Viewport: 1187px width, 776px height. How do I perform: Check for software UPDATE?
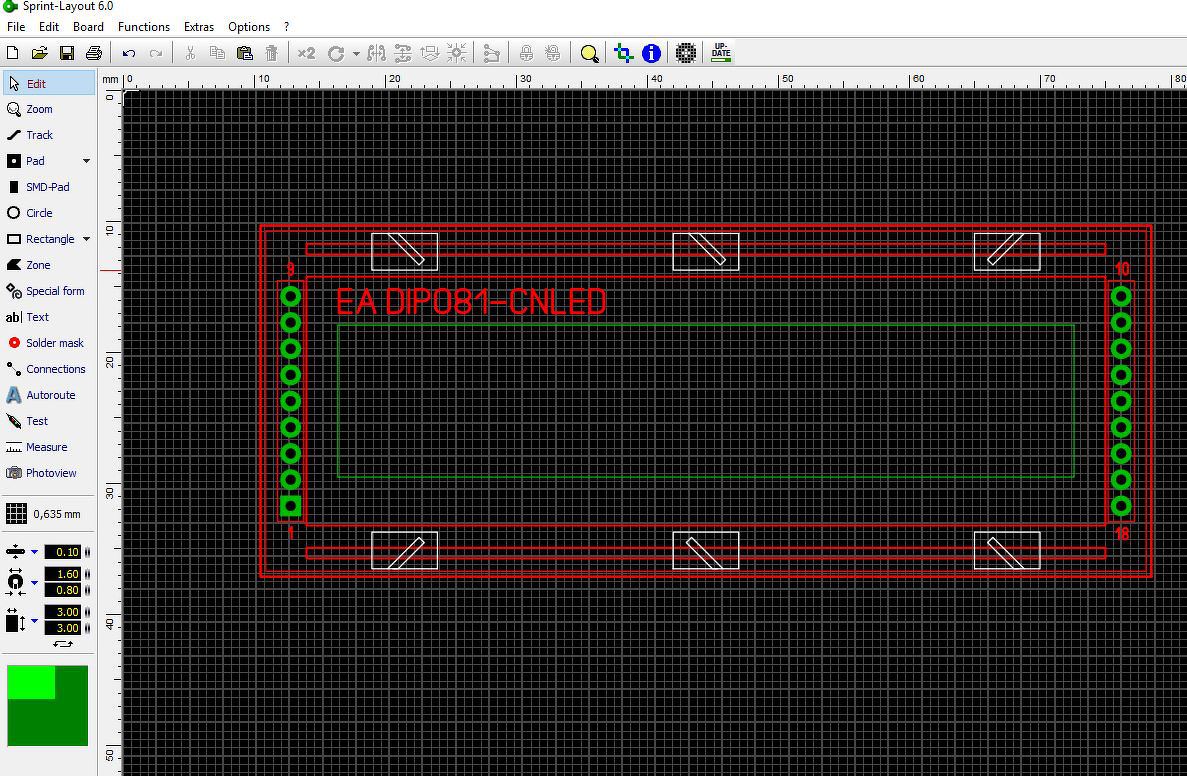coord(721,52)
